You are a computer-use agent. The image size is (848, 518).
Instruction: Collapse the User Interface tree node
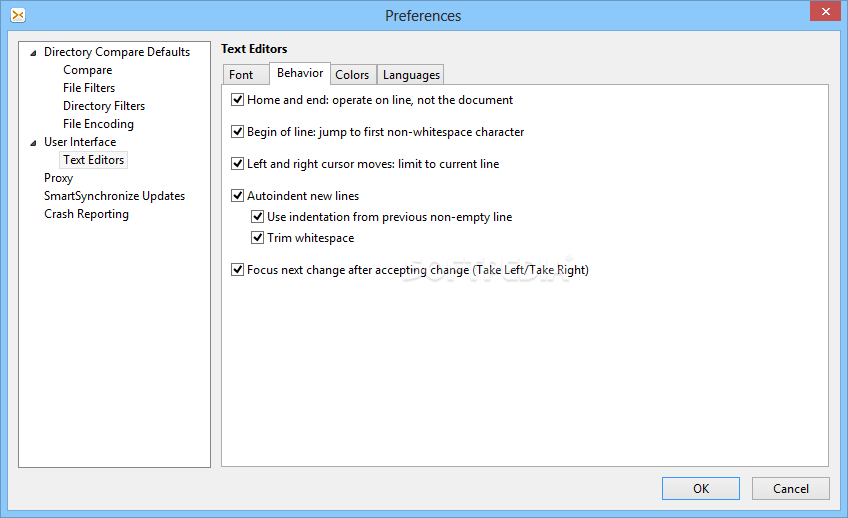(x=34, y=143)
